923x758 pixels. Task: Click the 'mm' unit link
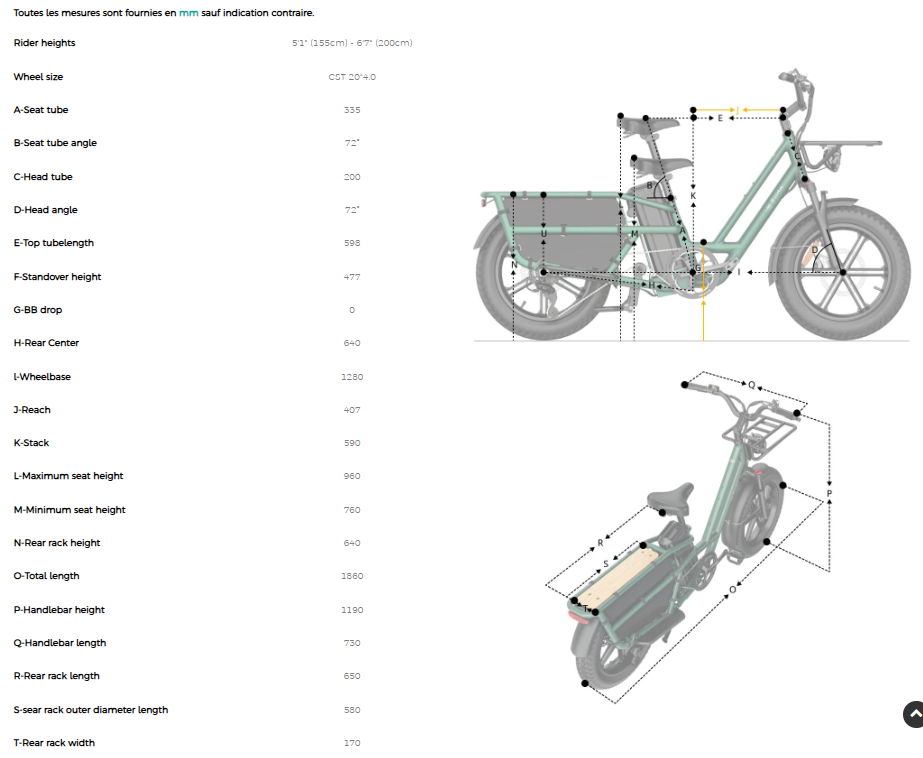pos(187,13)
